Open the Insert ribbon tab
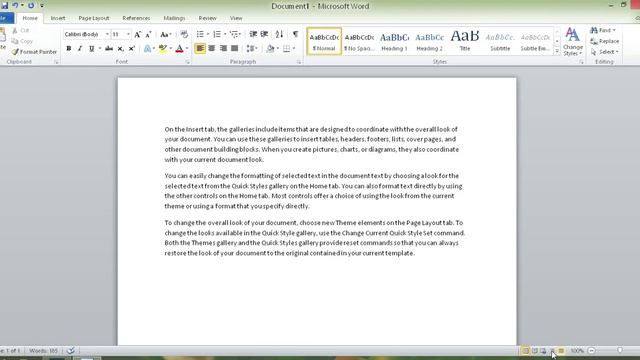Screen dimensions: 640x360 point(58,18)
